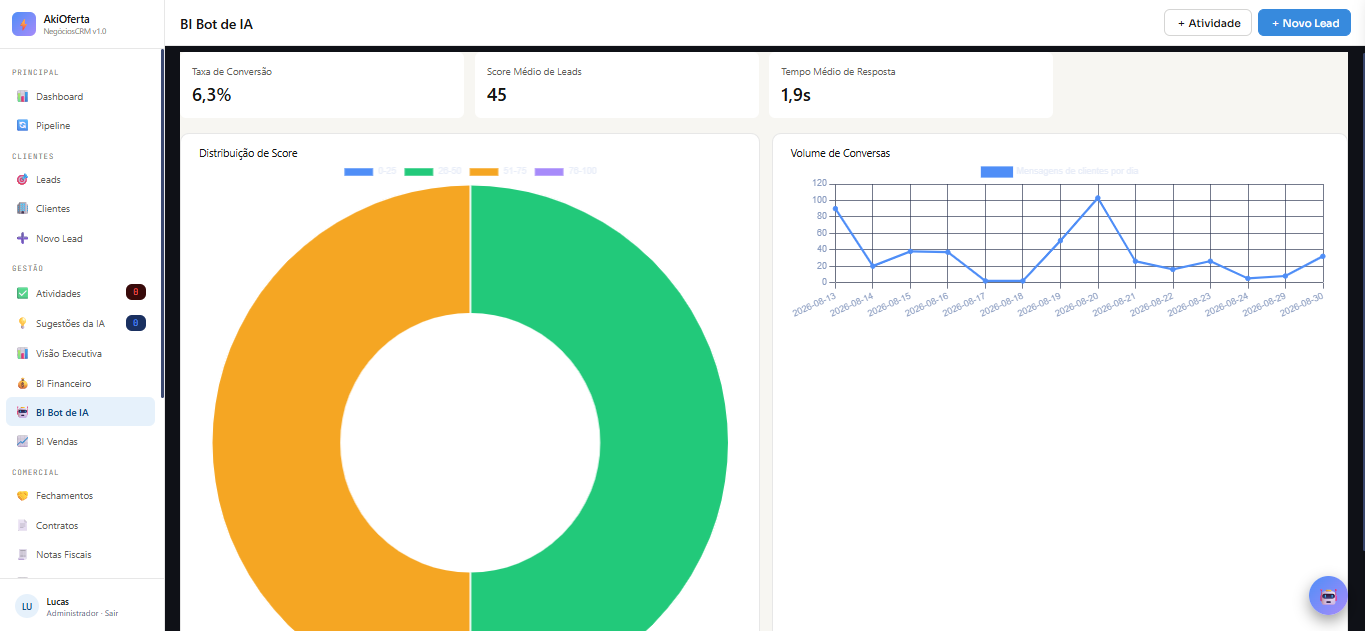Click the Sair link under Lucas
The image size is (1365, 631).
pyautogui.click(x=110, y=613)
